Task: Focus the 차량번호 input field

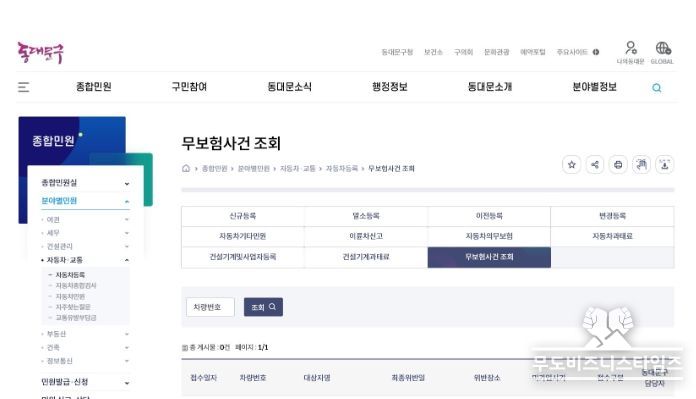Action: [x=210, y=307]
